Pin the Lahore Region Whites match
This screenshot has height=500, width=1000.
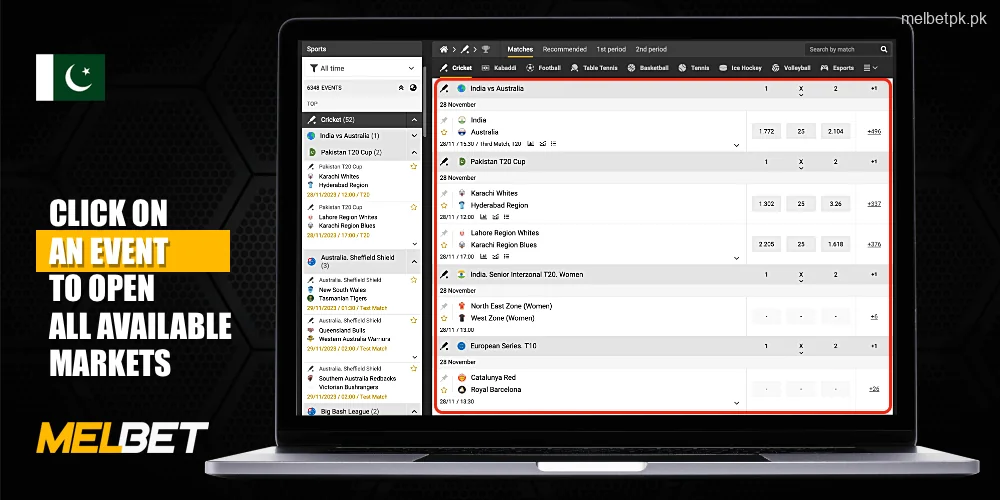click(x=444, y=233)
